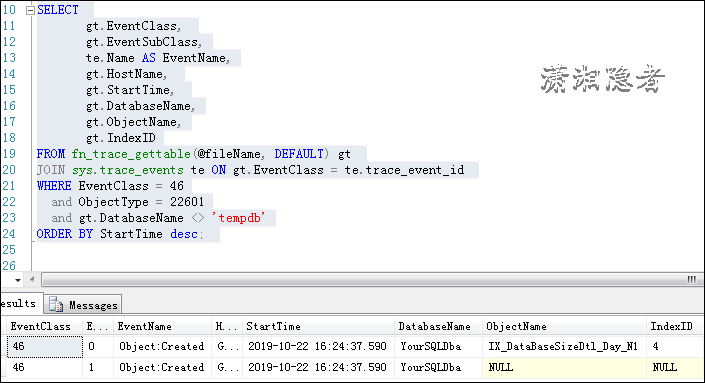
Task: Click the Messages tab icon
Action: (56, 304)
